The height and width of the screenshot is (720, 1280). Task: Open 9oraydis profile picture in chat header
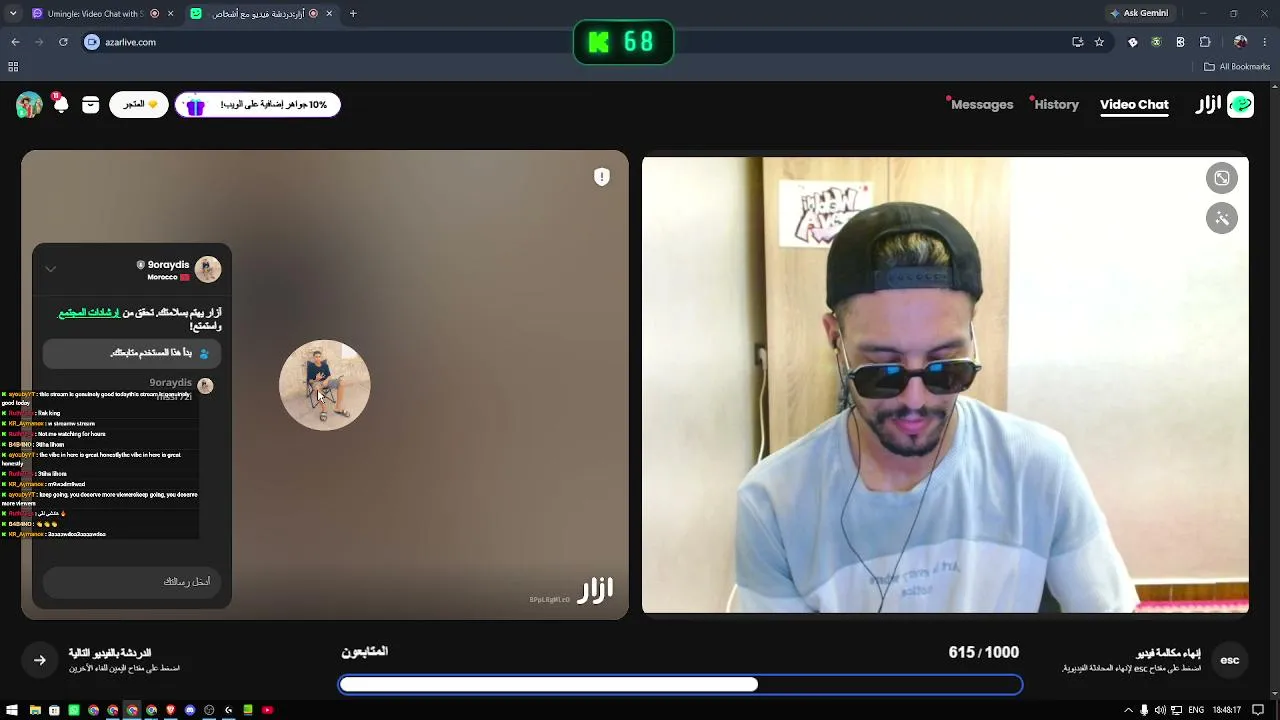pos(208,269)
